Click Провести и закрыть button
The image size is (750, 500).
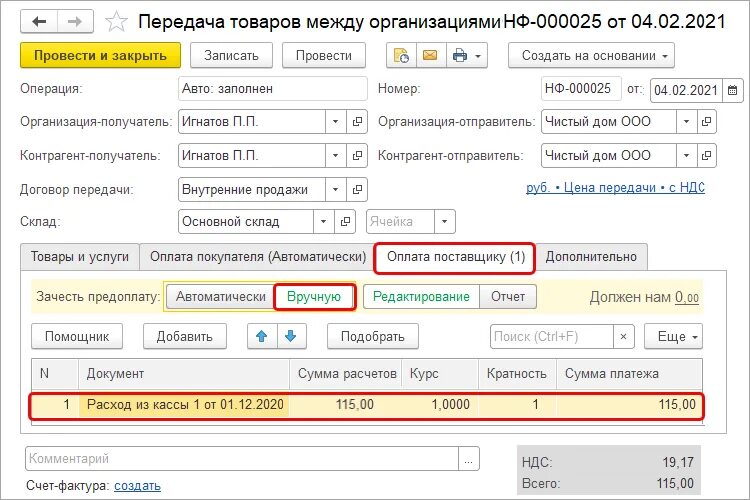(x=100, y=56)
